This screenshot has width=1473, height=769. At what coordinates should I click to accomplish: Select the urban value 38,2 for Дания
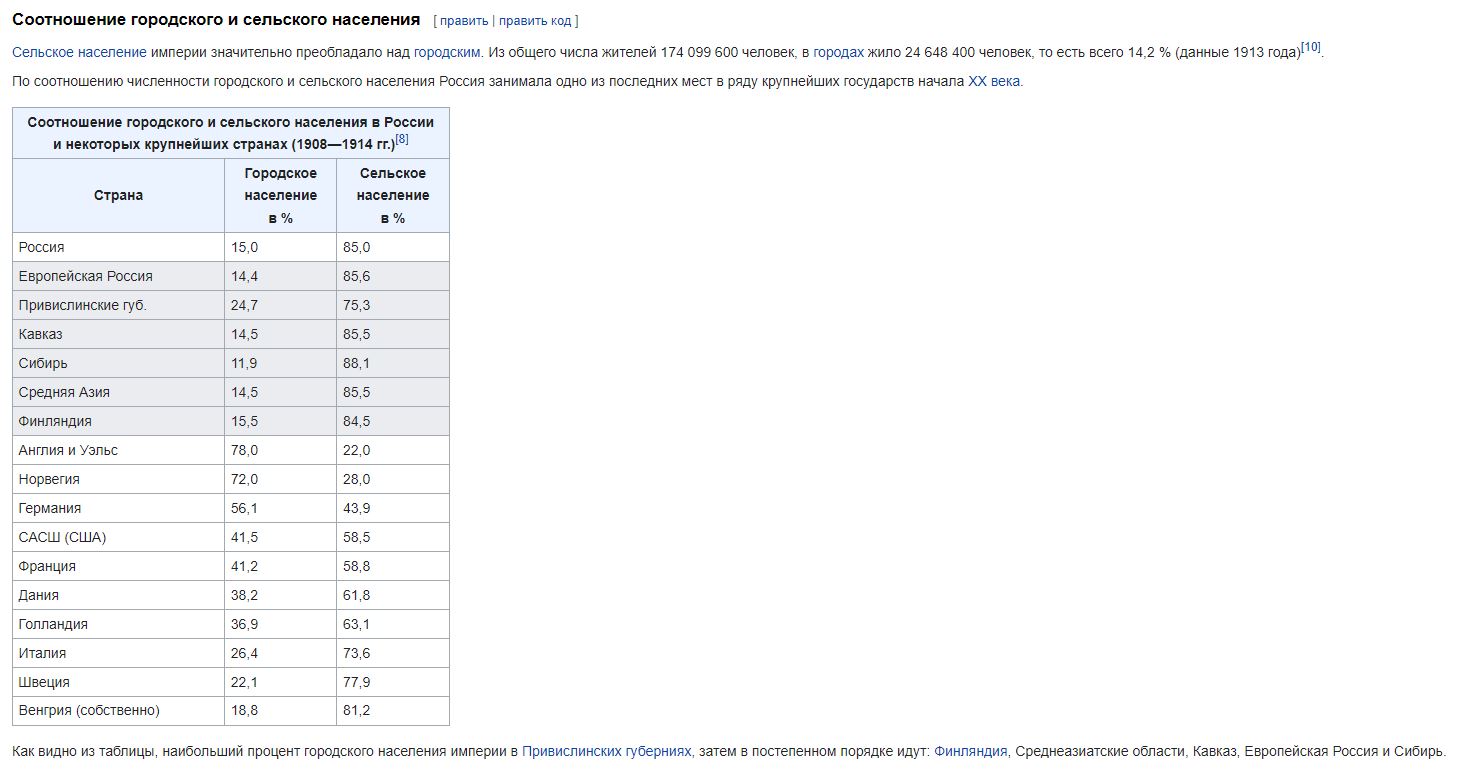(x=244, y=595)
